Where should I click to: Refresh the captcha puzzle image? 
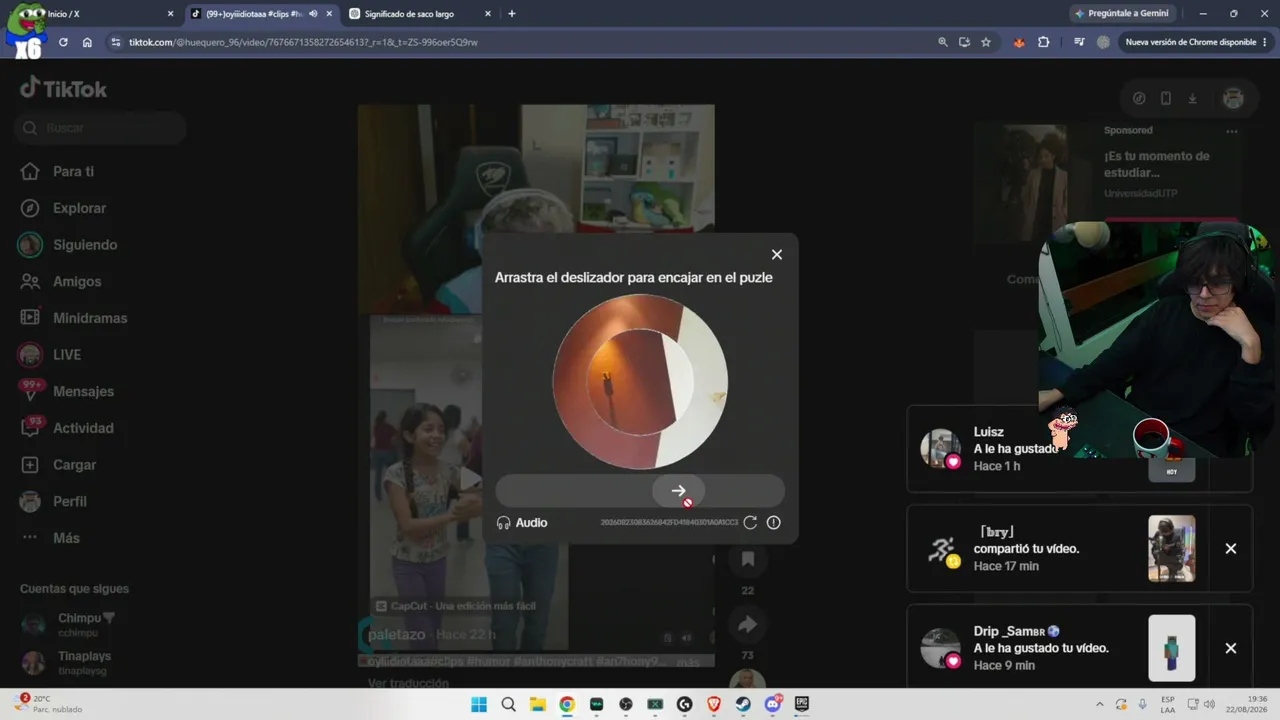pyautogui.click(x=750, y=523)
